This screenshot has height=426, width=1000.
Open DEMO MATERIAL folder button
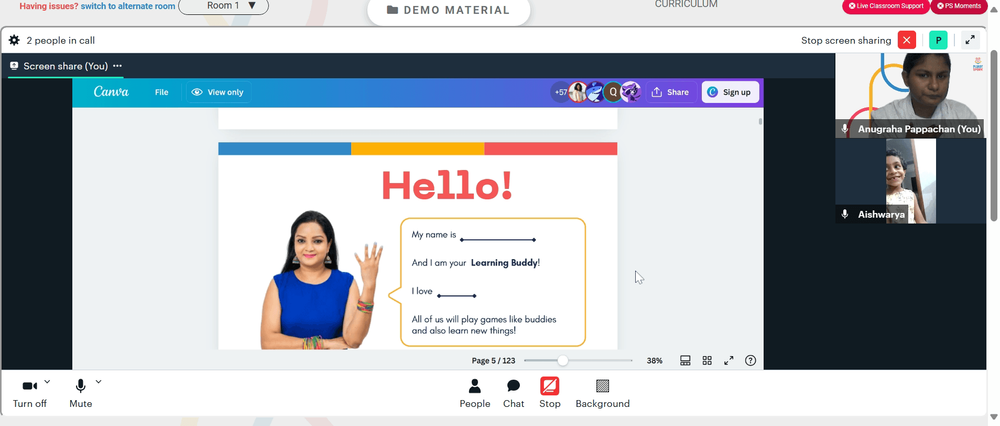(448, 10)
